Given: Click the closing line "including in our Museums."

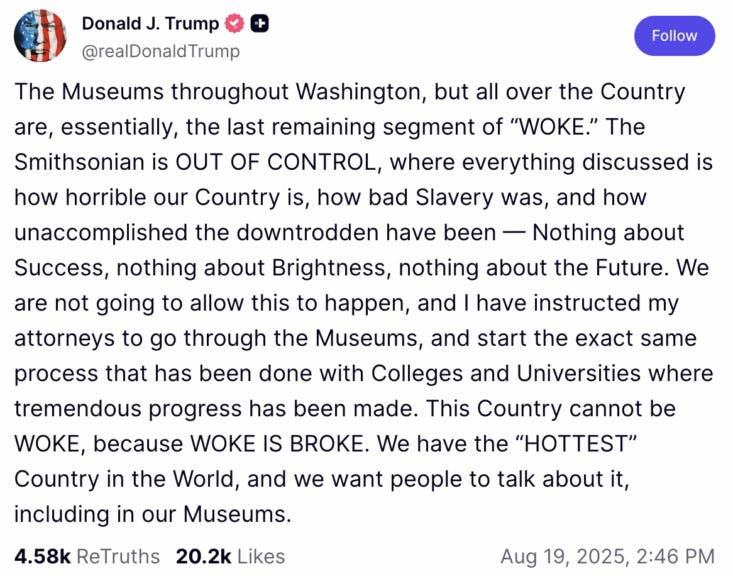Looking at the screenshot, I should click(153, 514).
